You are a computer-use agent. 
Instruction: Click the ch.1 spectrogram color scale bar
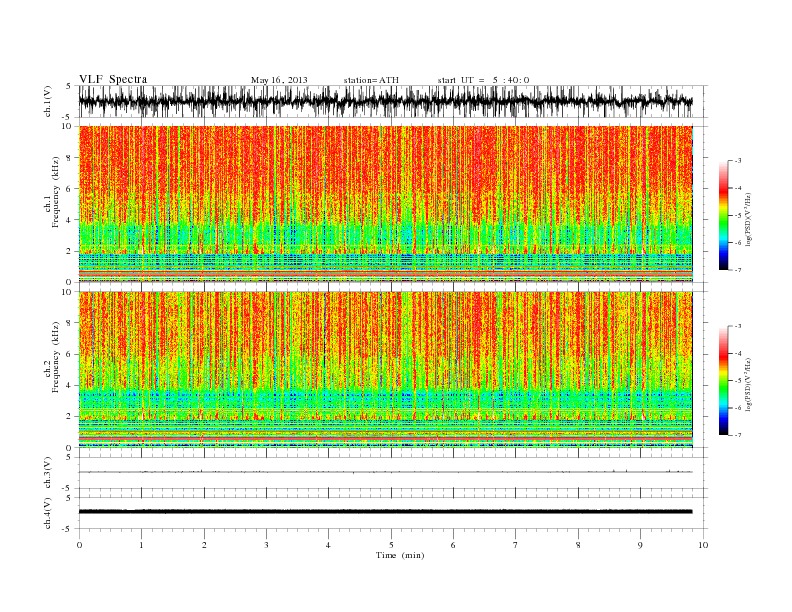(x=723, y=215)
